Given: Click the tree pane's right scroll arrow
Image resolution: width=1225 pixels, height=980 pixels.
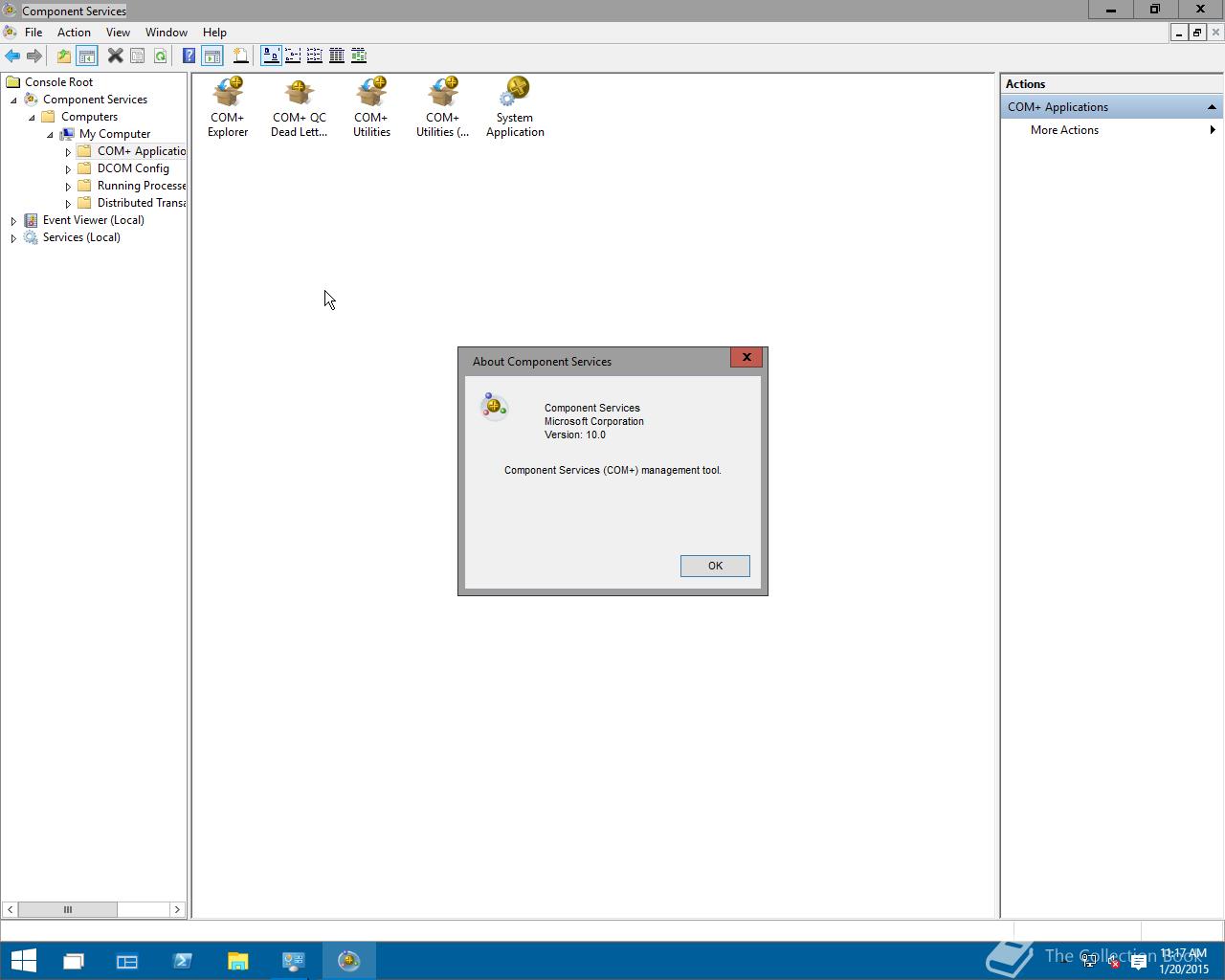Looking at the screenshot, I should pyautogui.click(x=177, y=909).
